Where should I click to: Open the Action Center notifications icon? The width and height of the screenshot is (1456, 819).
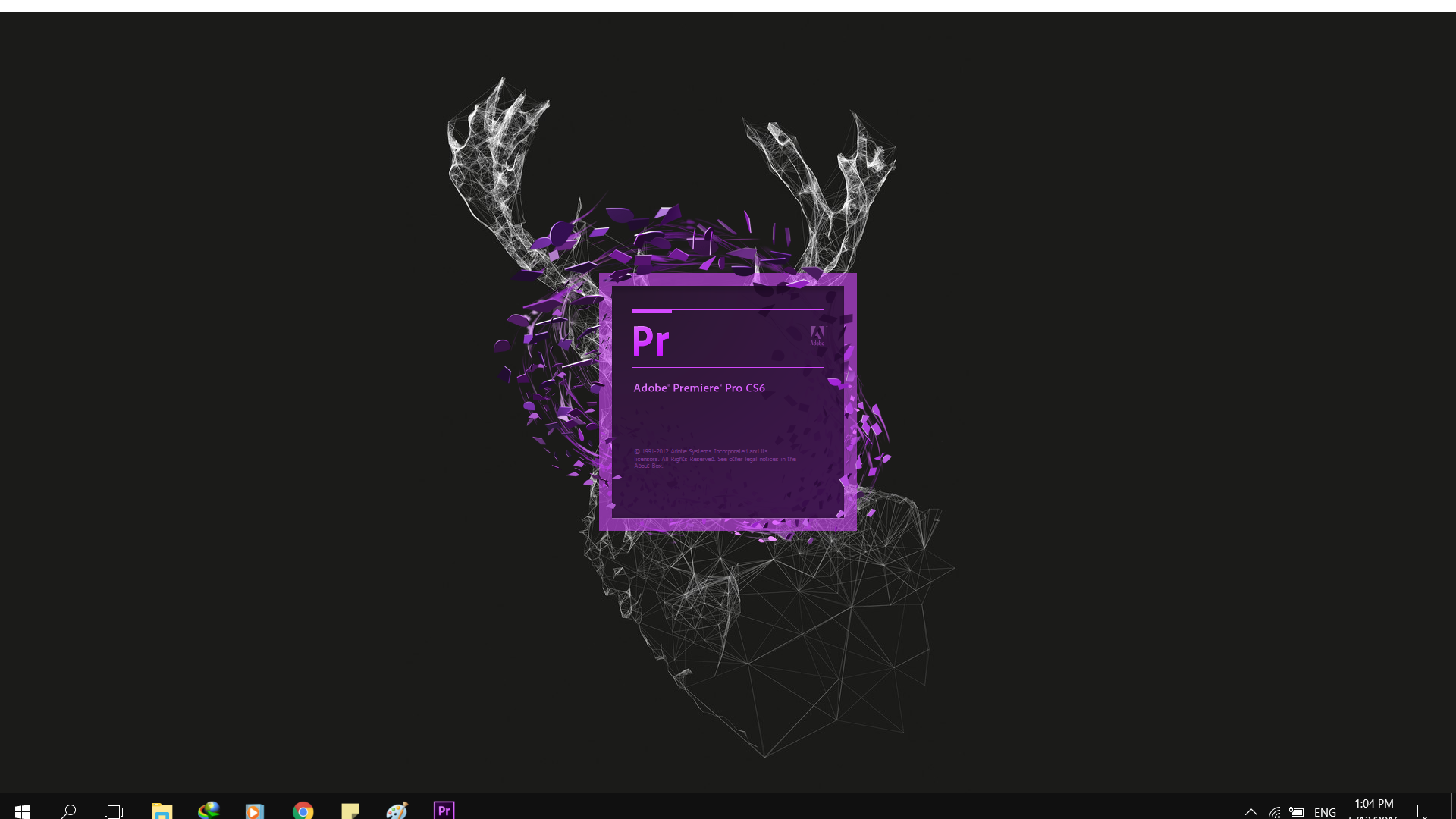pos(1425,811)
